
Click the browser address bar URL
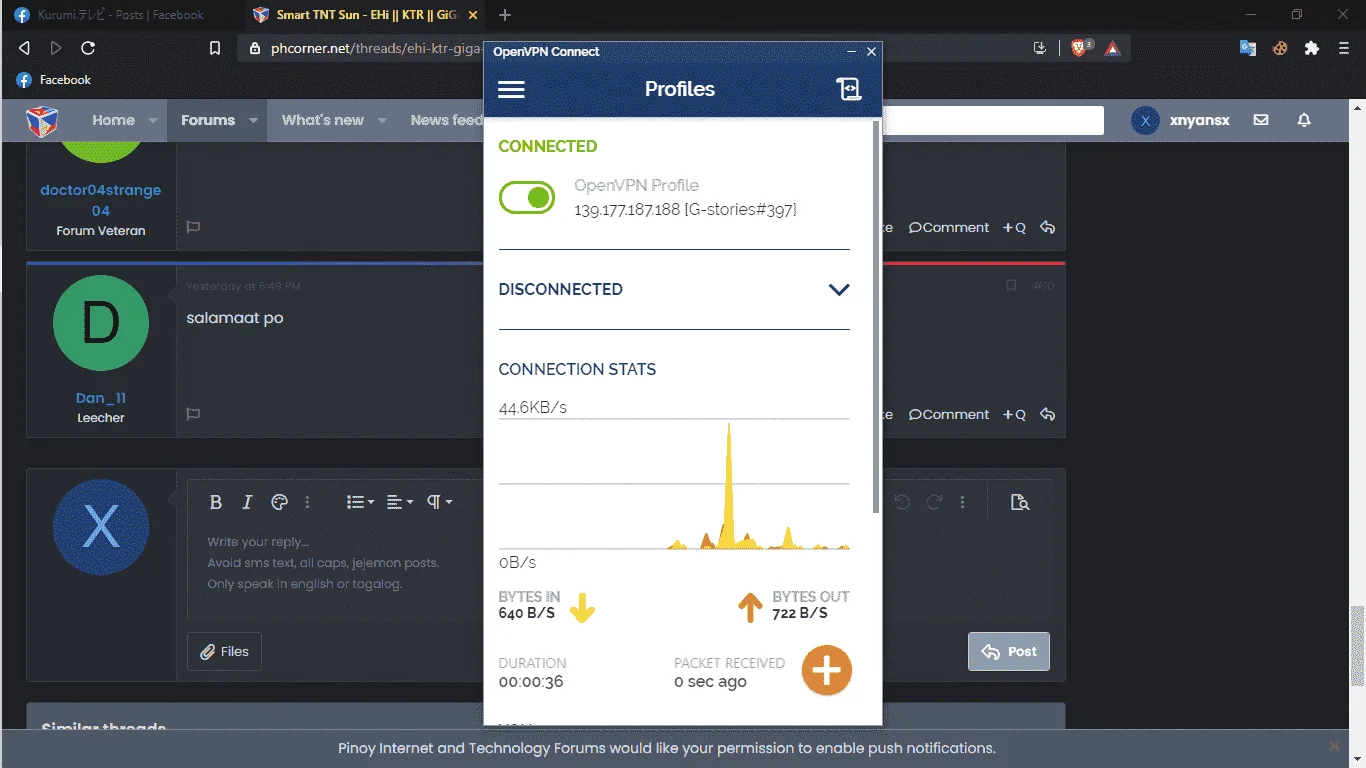376,48
